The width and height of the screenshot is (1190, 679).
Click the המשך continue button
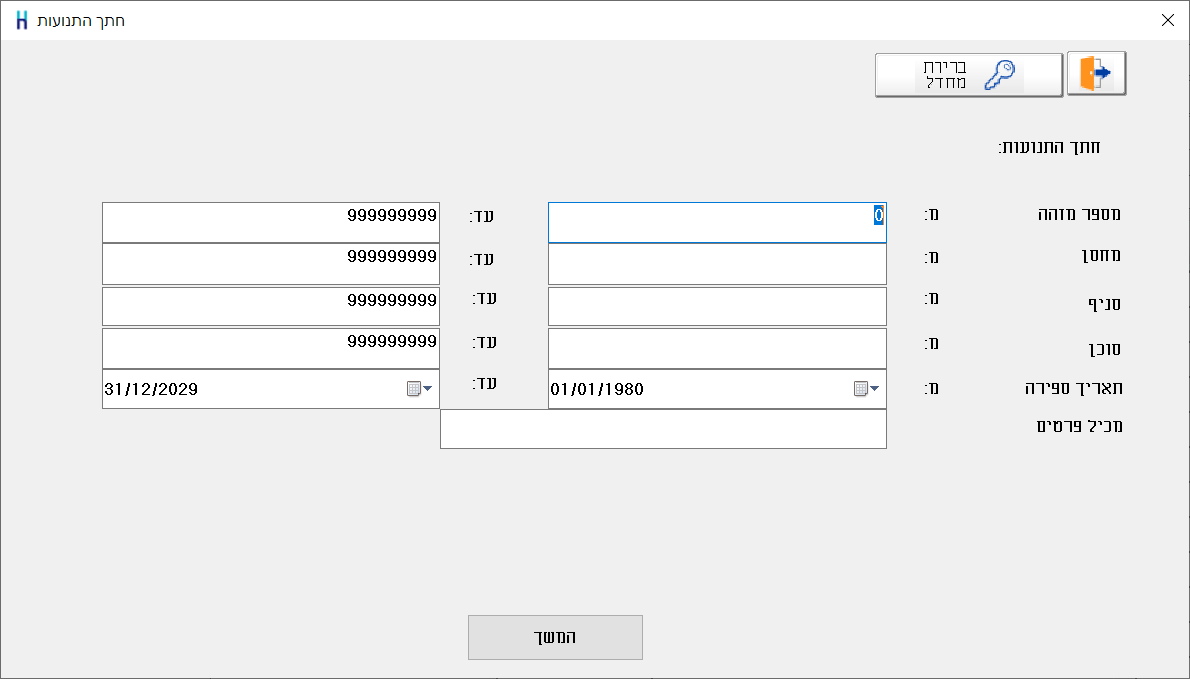point(556,637)
